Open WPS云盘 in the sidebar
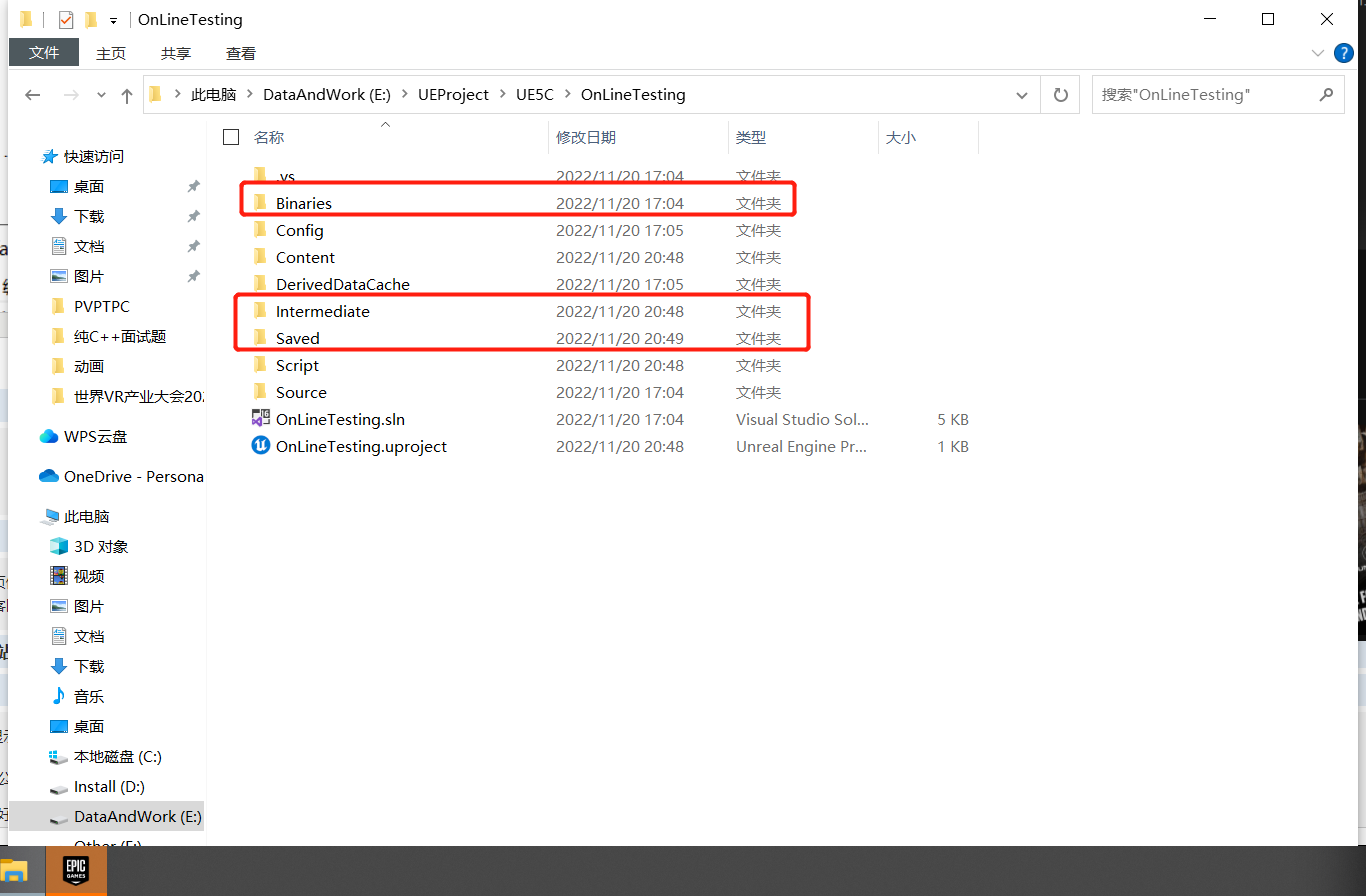Image resolution: width=1366 pixels, height=896 pixels. tap(95, 436)
